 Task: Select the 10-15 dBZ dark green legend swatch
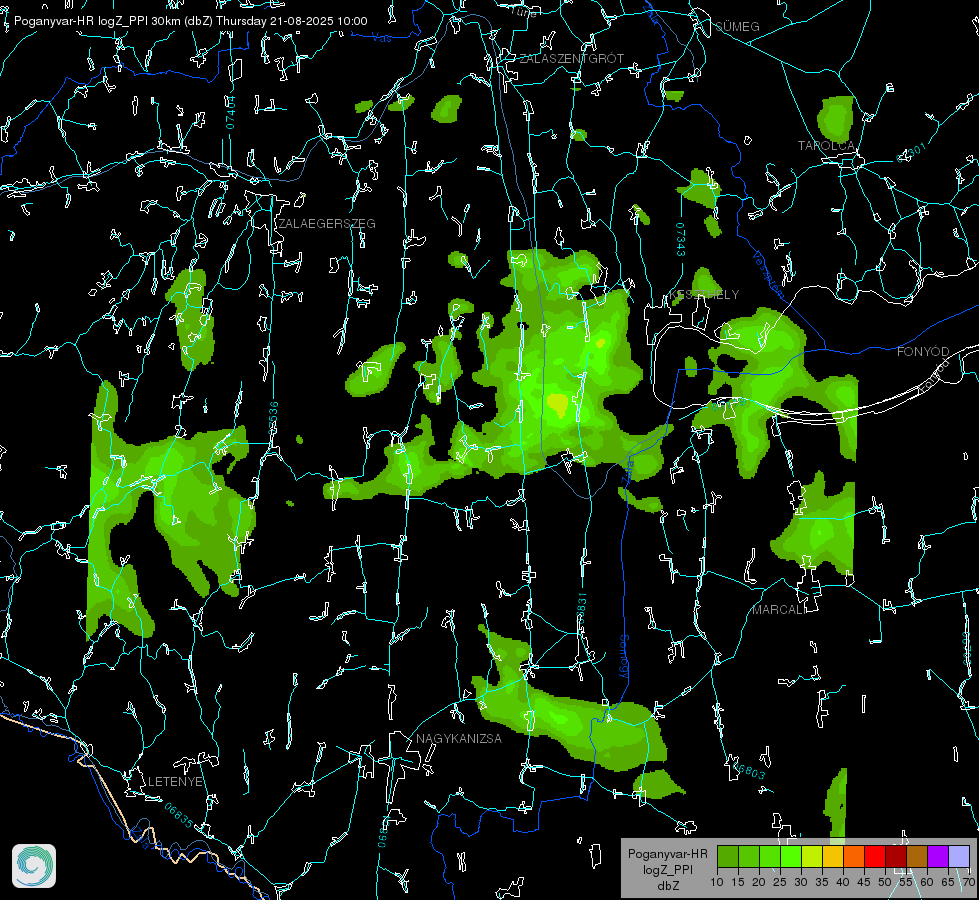pyautogui.click(x=727, y=856)
